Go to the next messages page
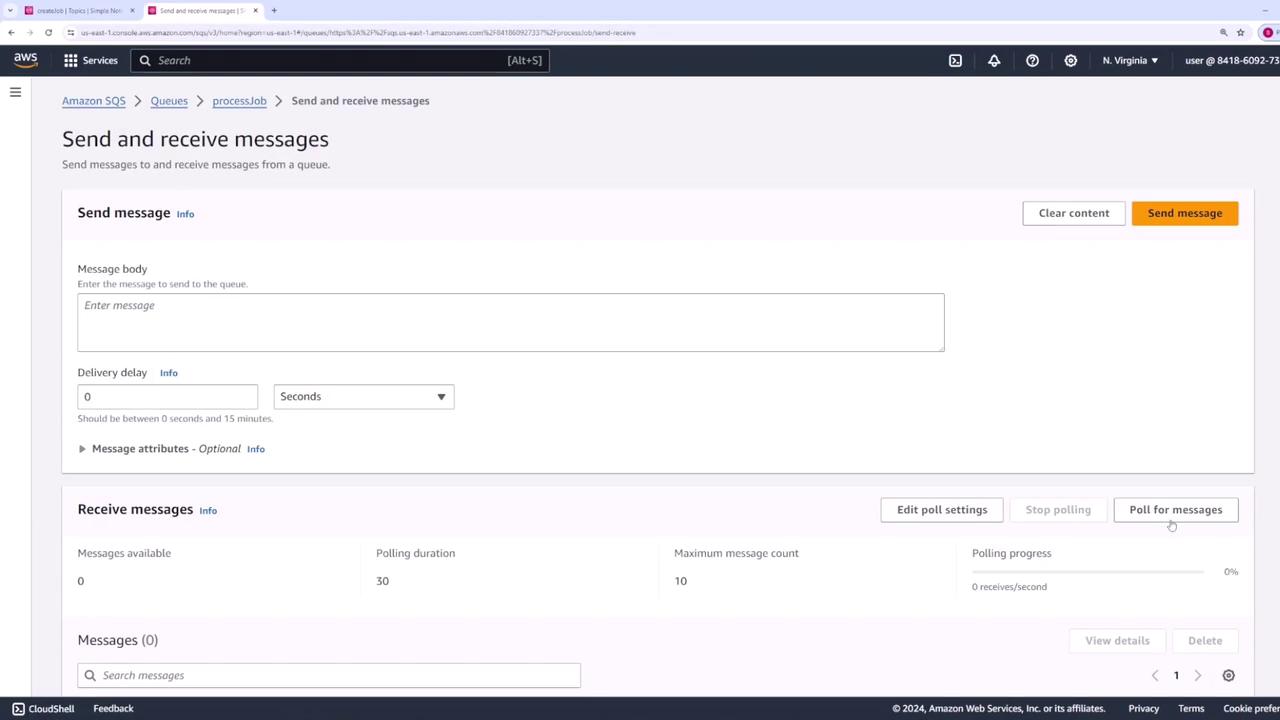This screenshot has width=1280, height=720. pos(1198,675)
